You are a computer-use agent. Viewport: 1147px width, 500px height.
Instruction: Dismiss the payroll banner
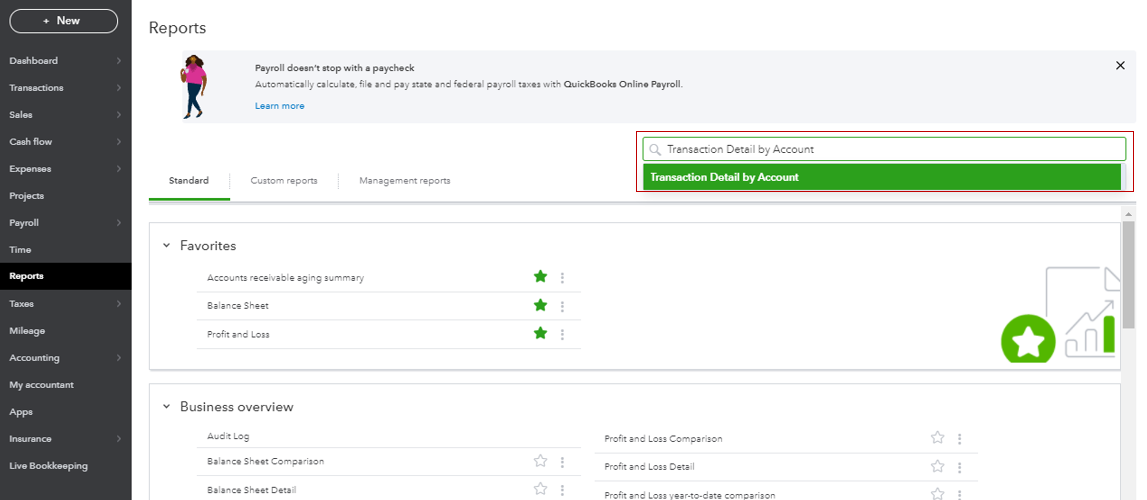[x=1120, y=65]
